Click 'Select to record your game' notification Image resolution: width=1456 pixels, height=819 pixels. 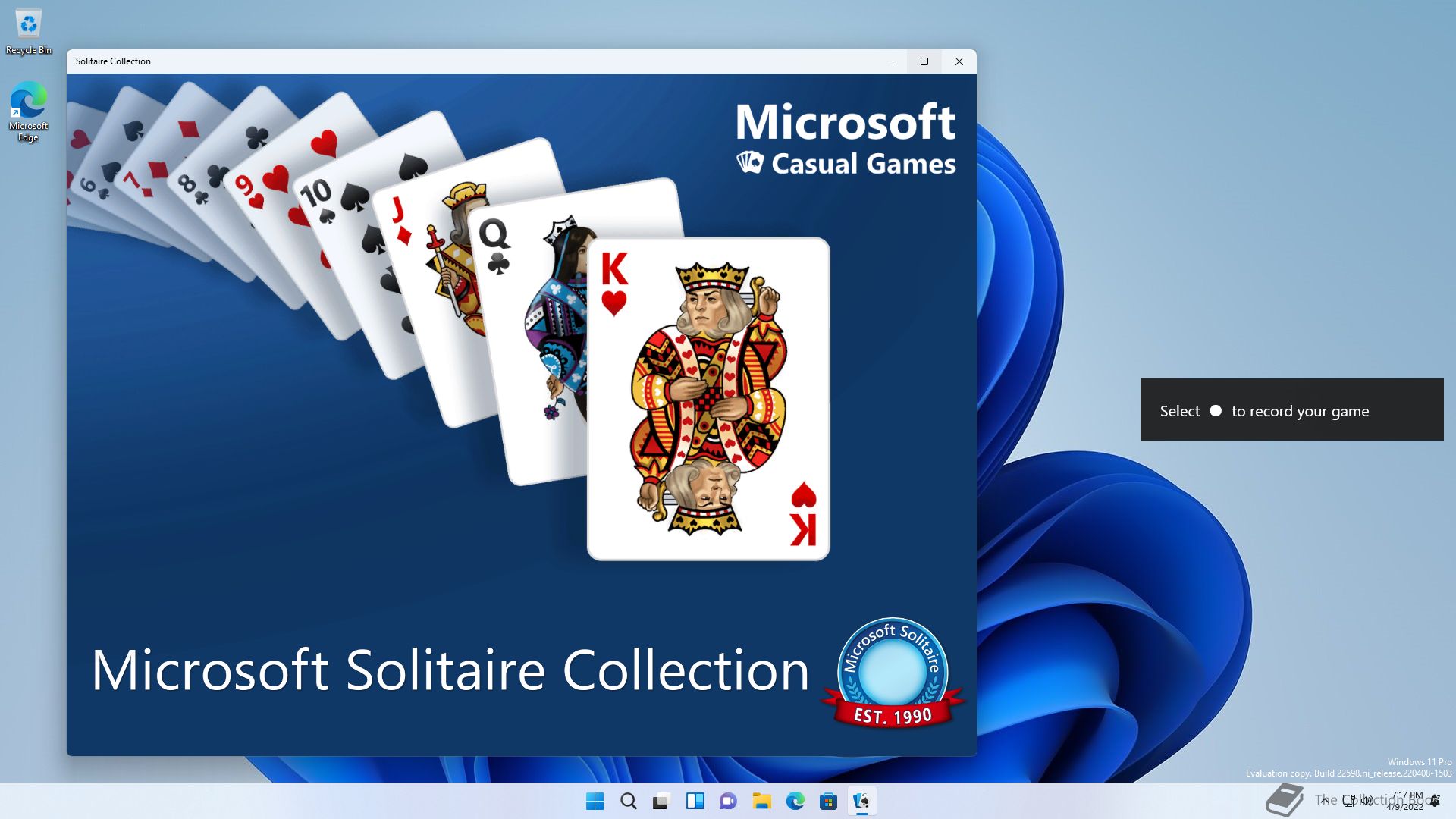pyautogui.click(x=1291, y=409)
